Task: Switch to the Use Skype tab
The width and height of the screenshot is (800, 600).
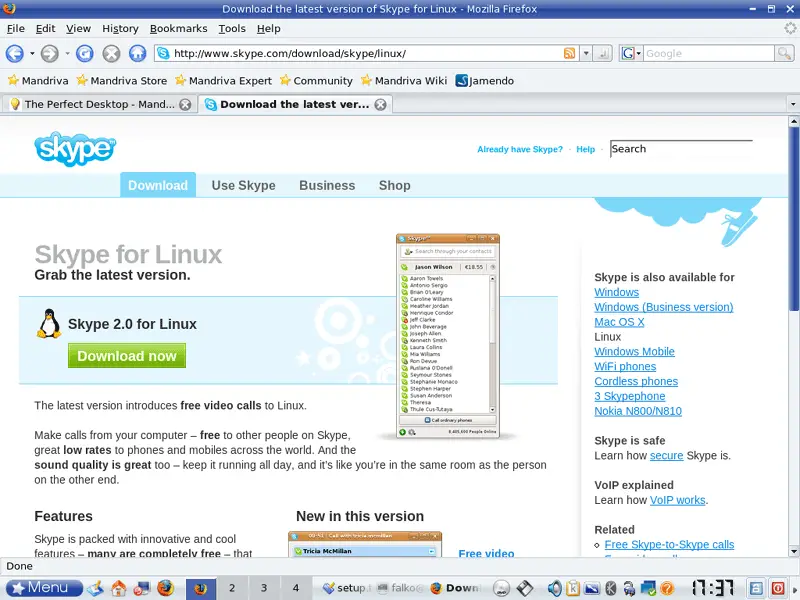Action: (243, 185)
